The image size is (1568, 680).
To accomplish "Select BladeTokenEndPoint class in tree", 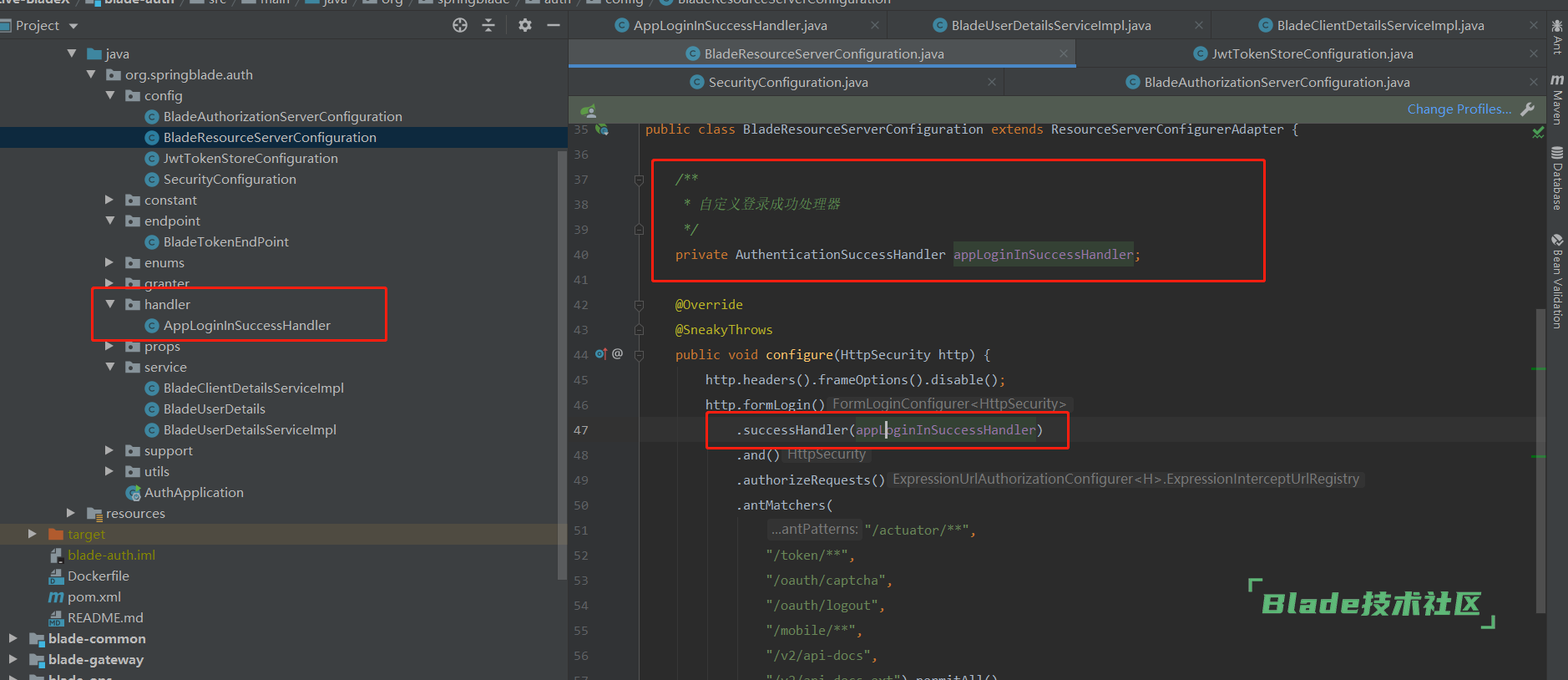I will pos(225,241).
